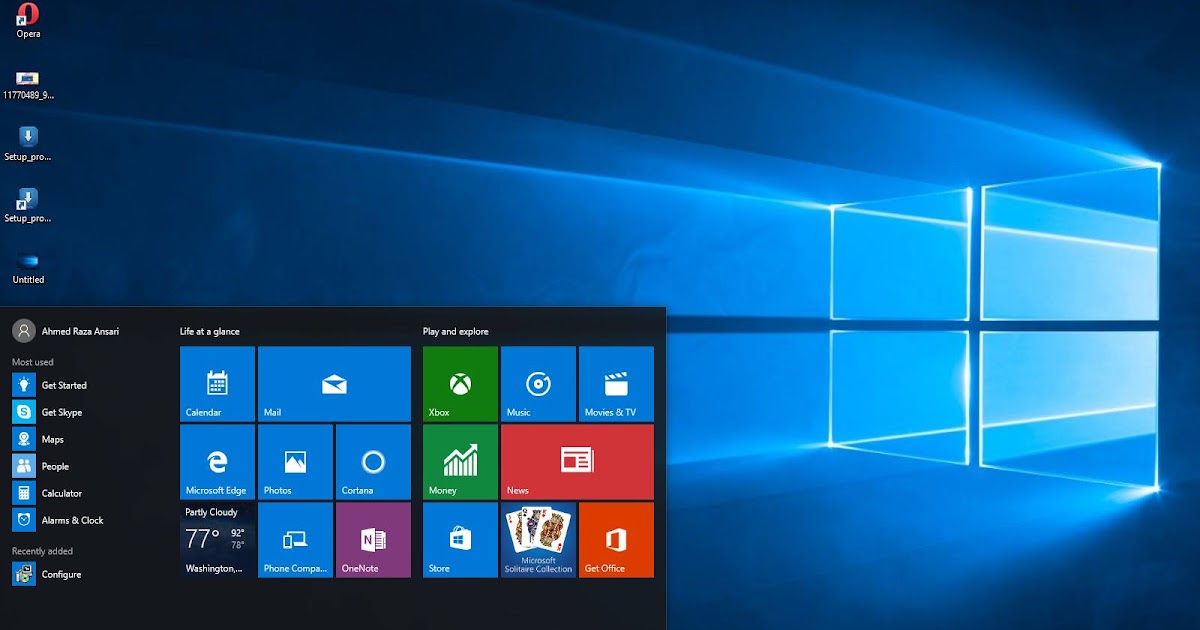Open Maps in the Most used list
Image resolution: width=1200 pixels, height=630 pixels.
[39, 439]
